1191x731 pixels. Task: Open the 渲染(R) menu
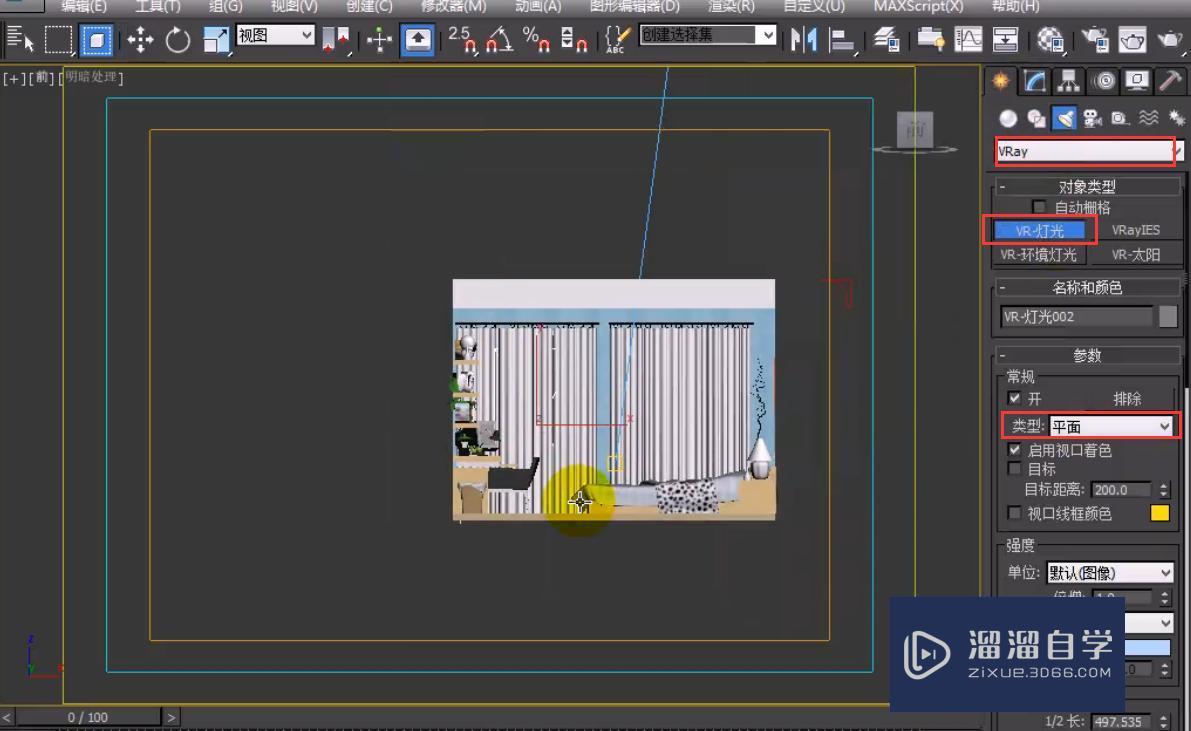click(731, 6)
